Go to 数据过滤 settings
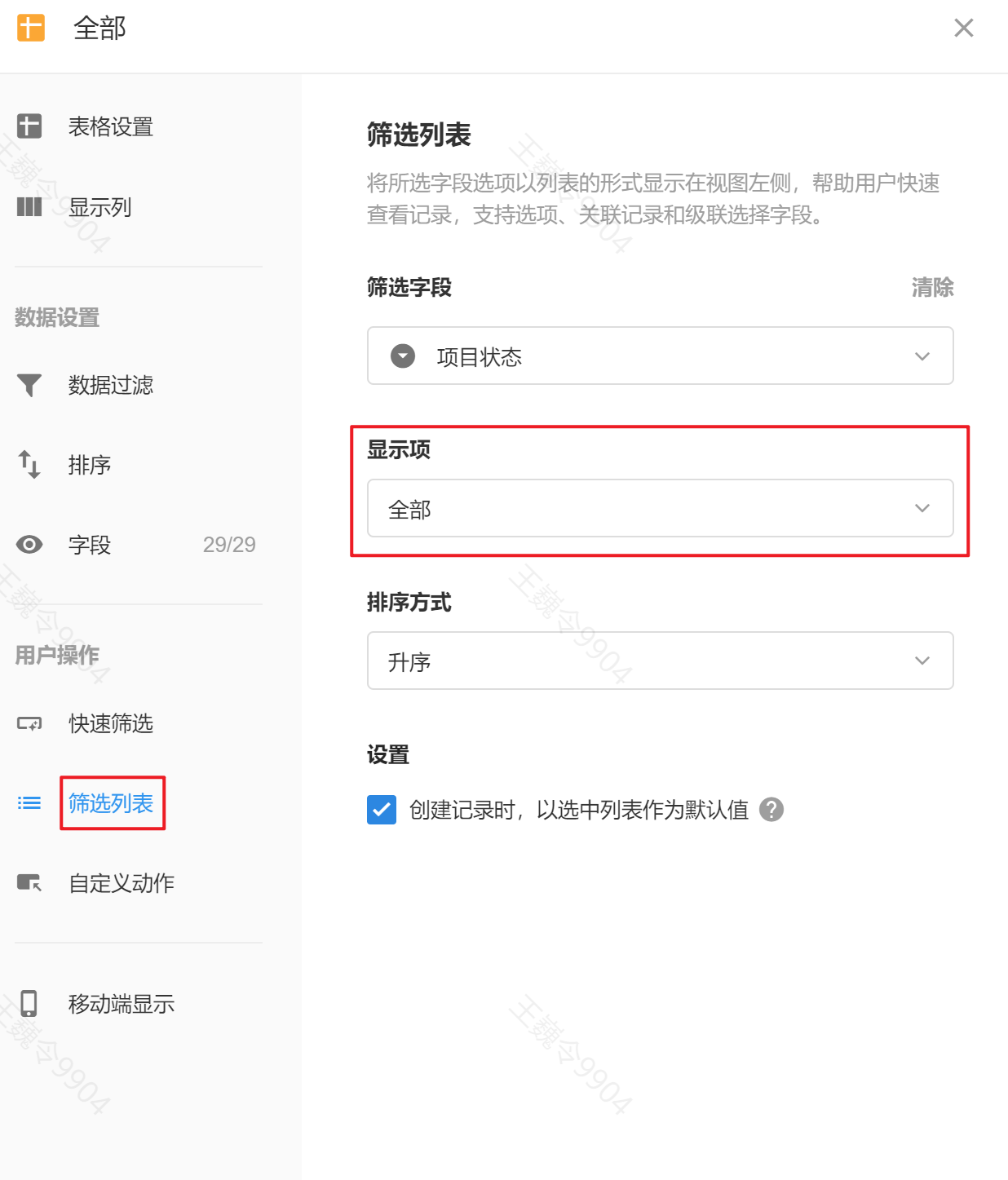This screenshot has height=1180, width=1008. pyautogui.click(x=111, y=385)
